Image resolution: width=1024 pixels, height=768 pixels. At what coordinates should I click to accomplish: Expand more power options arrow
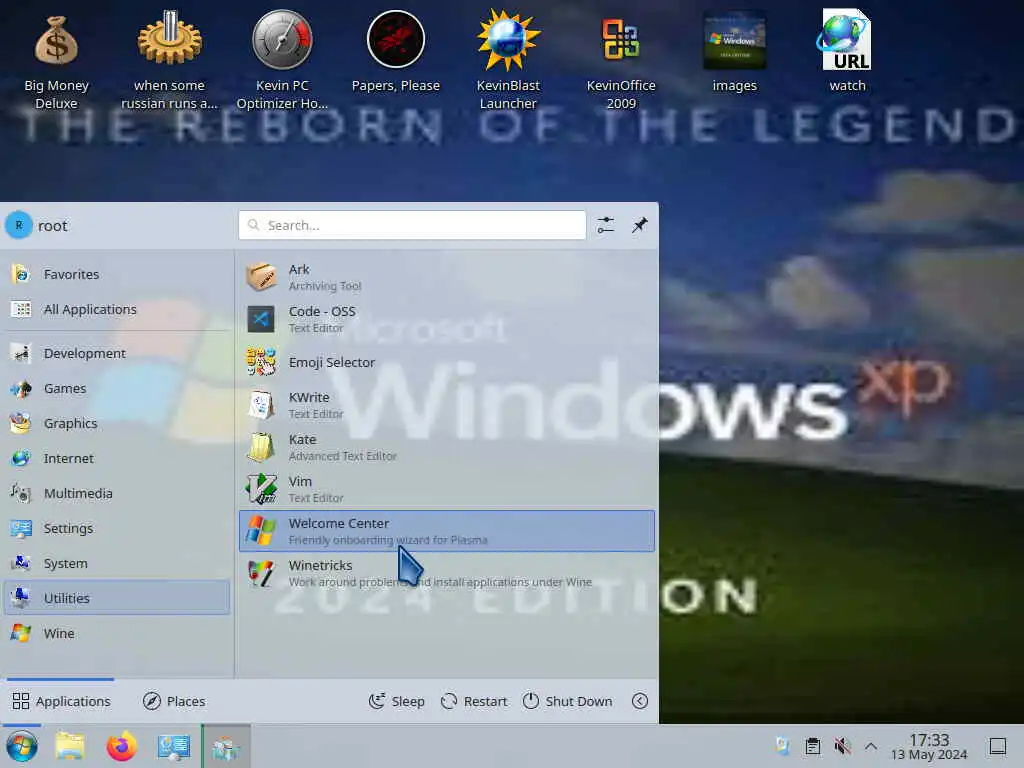click(640, 701)
